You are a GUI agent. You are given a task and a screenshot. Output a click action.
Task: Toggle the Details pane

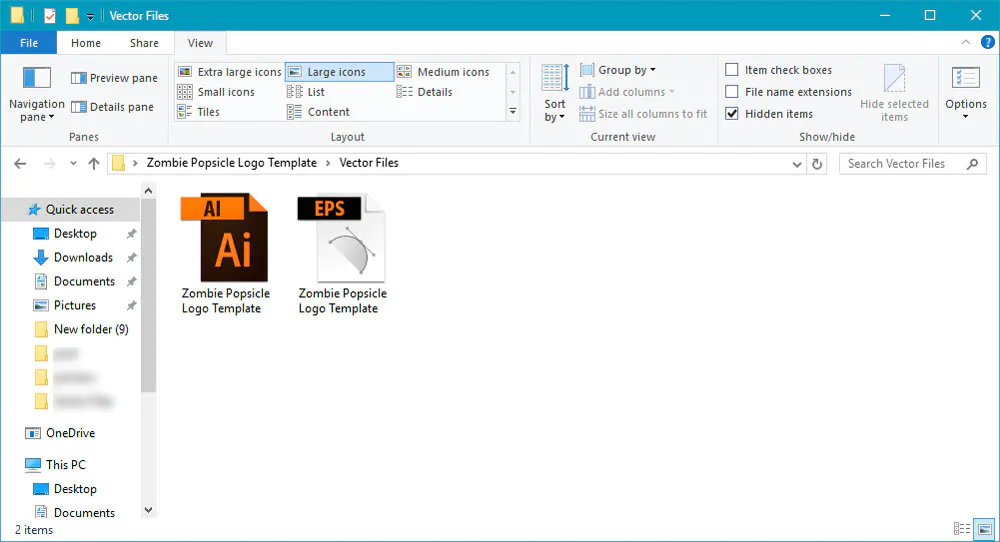112,107
